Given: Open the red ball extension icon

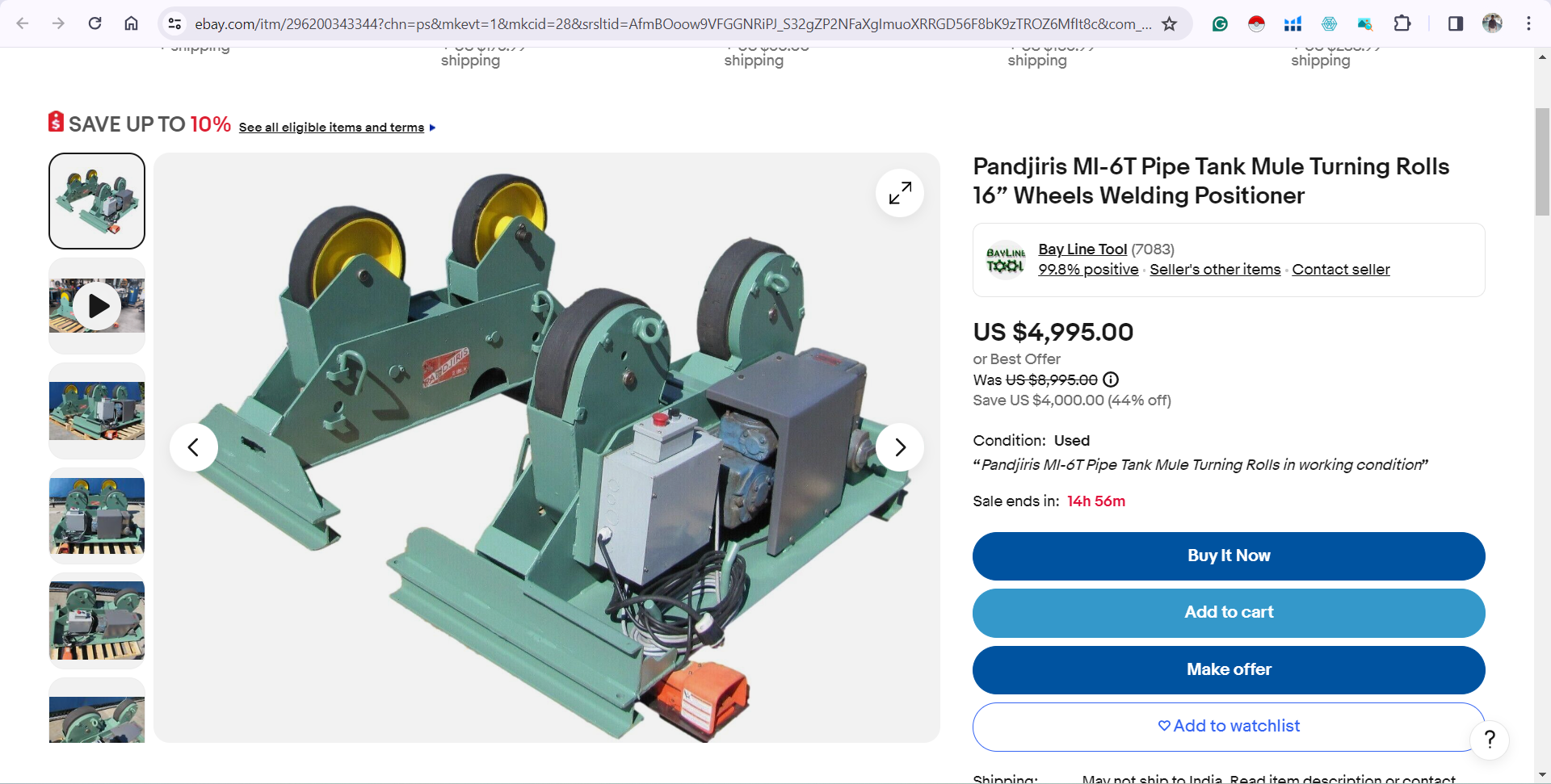Looking at the screenshot, I should tap(1256, 24).
